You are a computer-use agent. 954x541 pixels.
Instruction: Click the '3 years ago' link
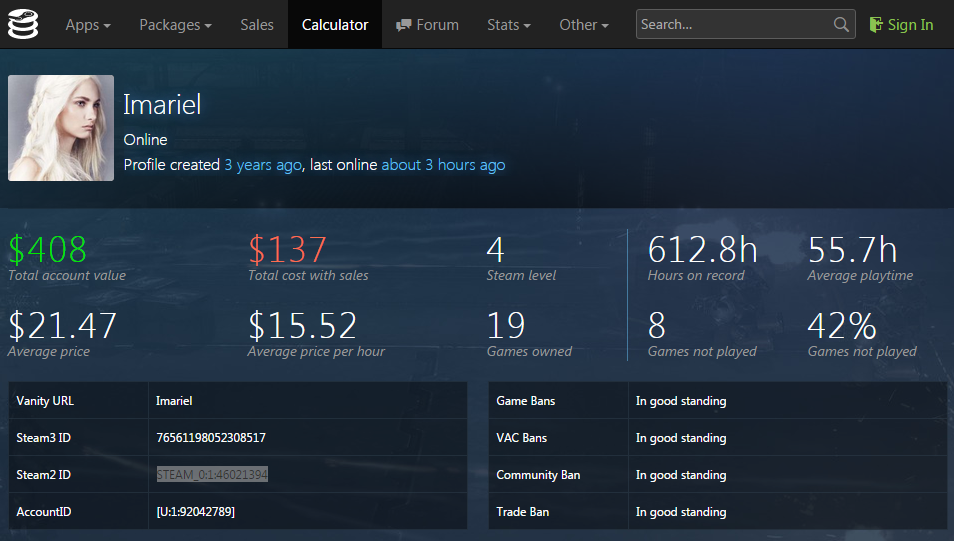263,165
